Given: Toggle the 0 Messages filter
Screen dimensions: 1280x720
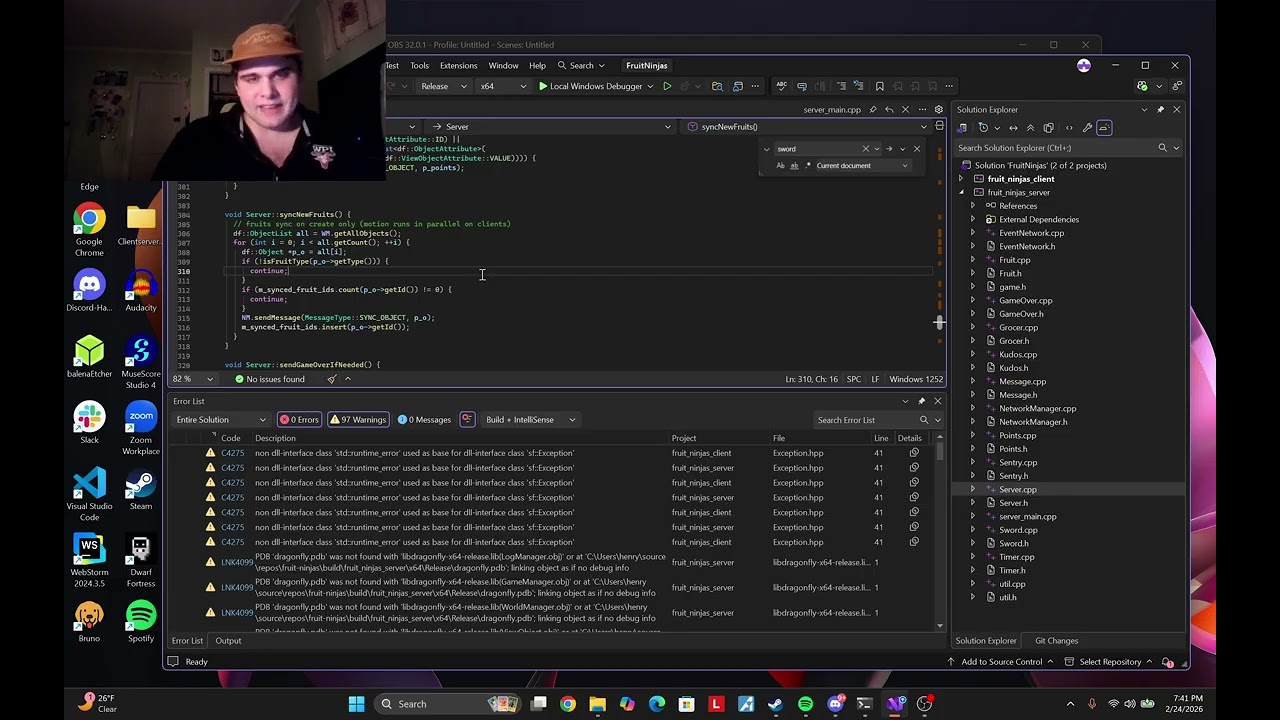Looking at the screenshot, I should tap(425, 420).
